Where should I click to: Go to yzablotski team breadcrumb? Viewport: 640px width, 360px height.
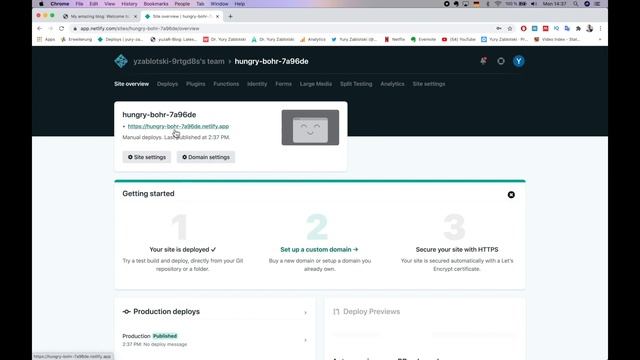(179, 61)
